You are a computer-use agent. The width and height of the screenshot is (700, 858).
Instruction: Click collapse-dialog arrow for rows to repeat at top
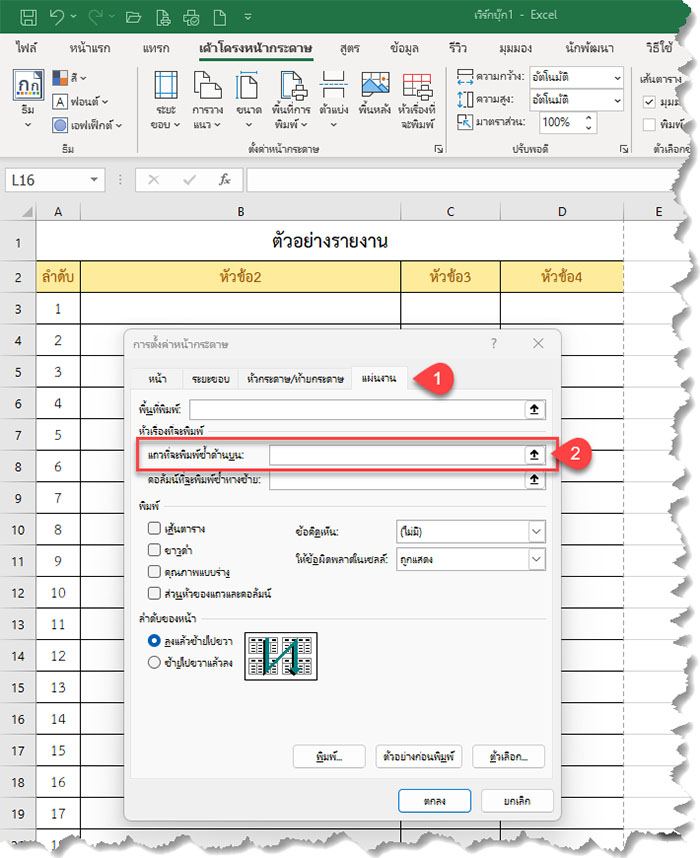pos(535,454)
